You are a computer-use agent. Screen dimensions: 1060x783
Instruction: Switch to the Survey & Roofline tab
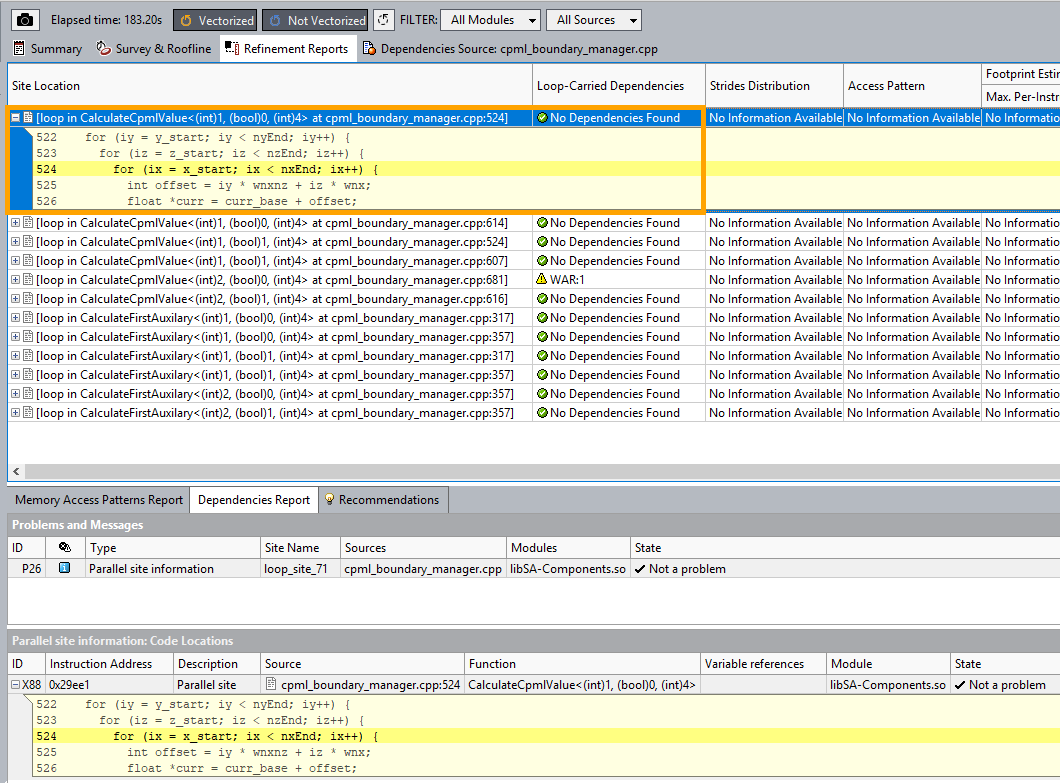(154, 48)
